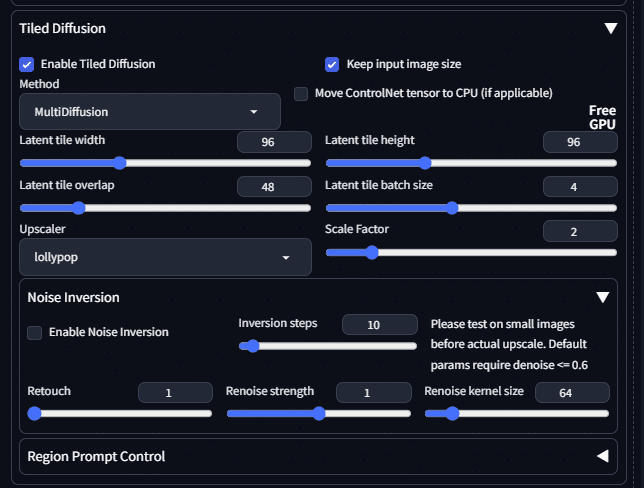This screenshot has height=488, width=644.
Task: Adjust the Scale Factor slider
Action: coord(471,252)
